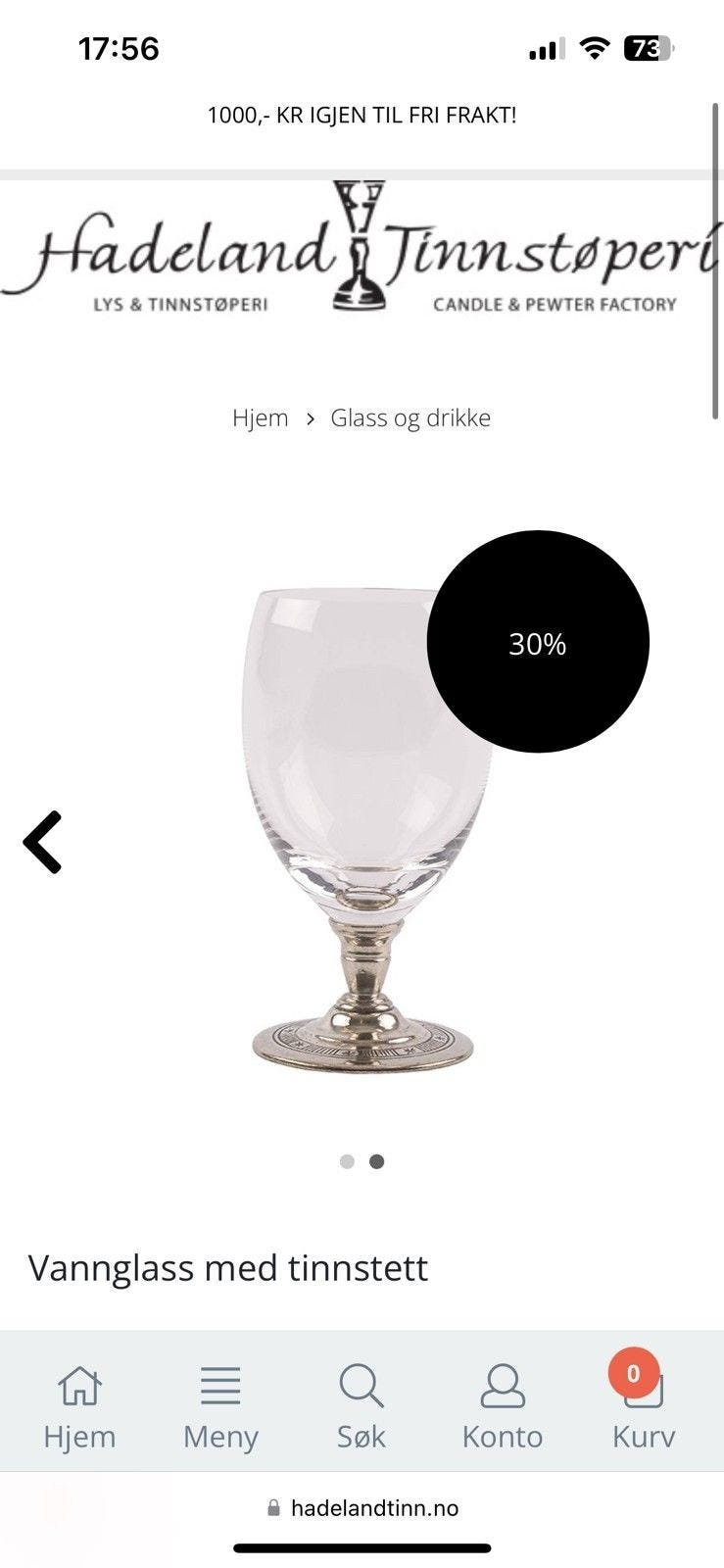Tap the breadcrumb chevron separator
The image size is (724, 1568).
pos(310,418)
